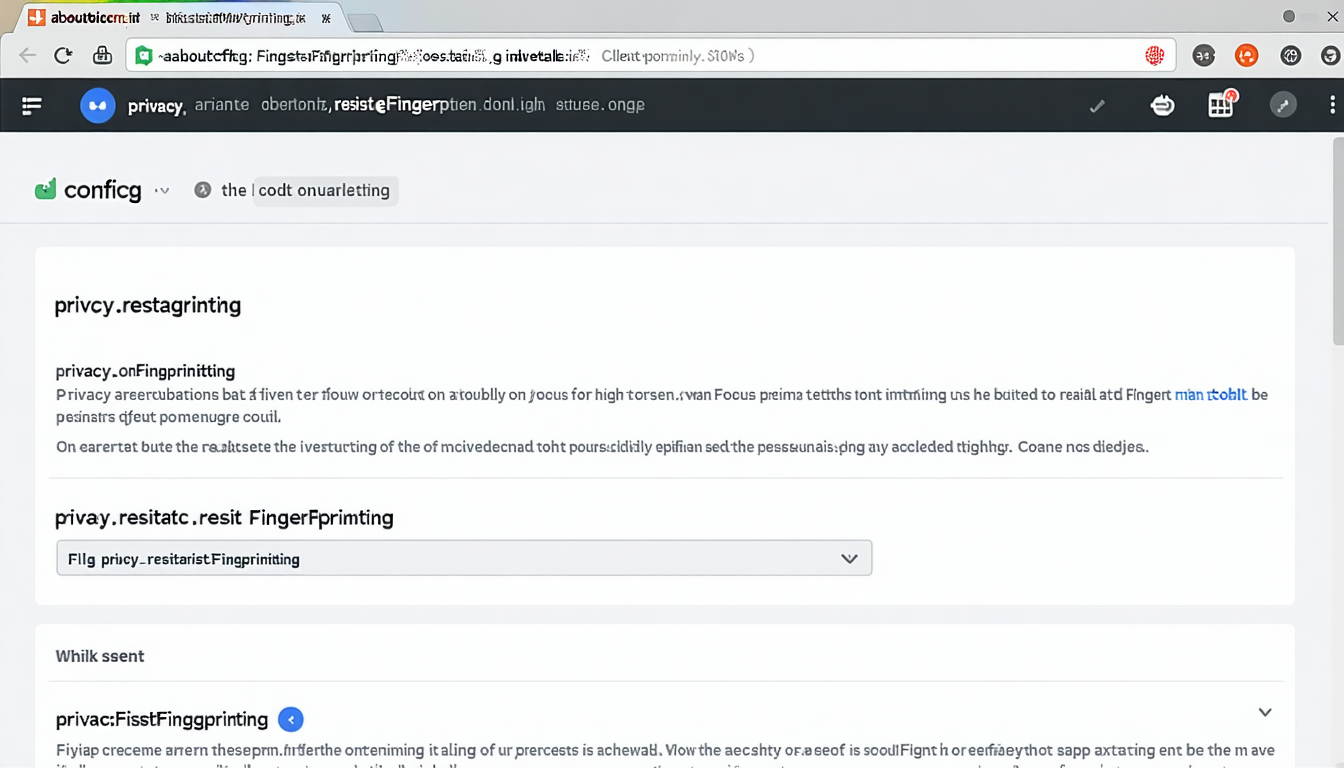This screenshot has height=768, width=1344.
Task: Click the green shield icon in the address bar
Action: coord(143,55)
